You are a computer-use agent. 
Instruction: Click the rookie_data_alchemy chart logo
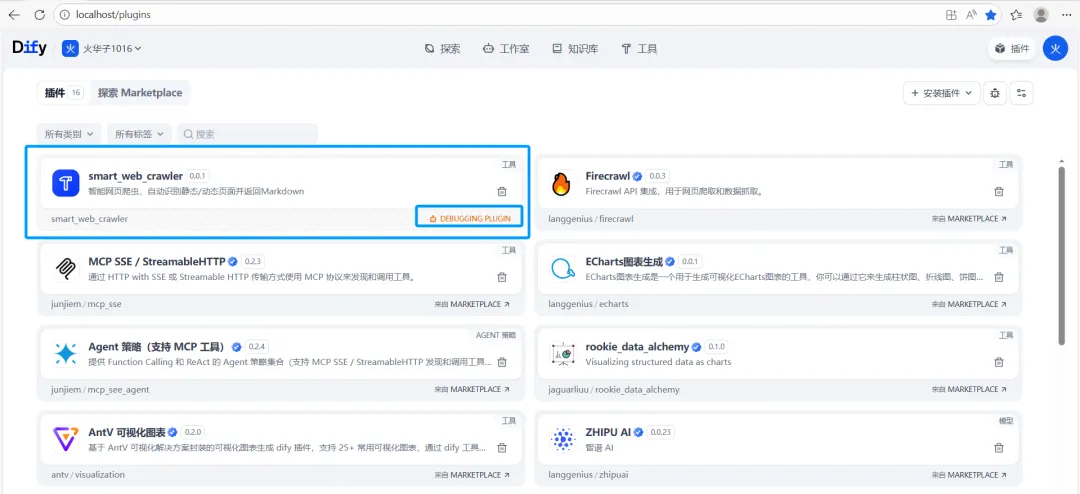click(x=563, y=353)
